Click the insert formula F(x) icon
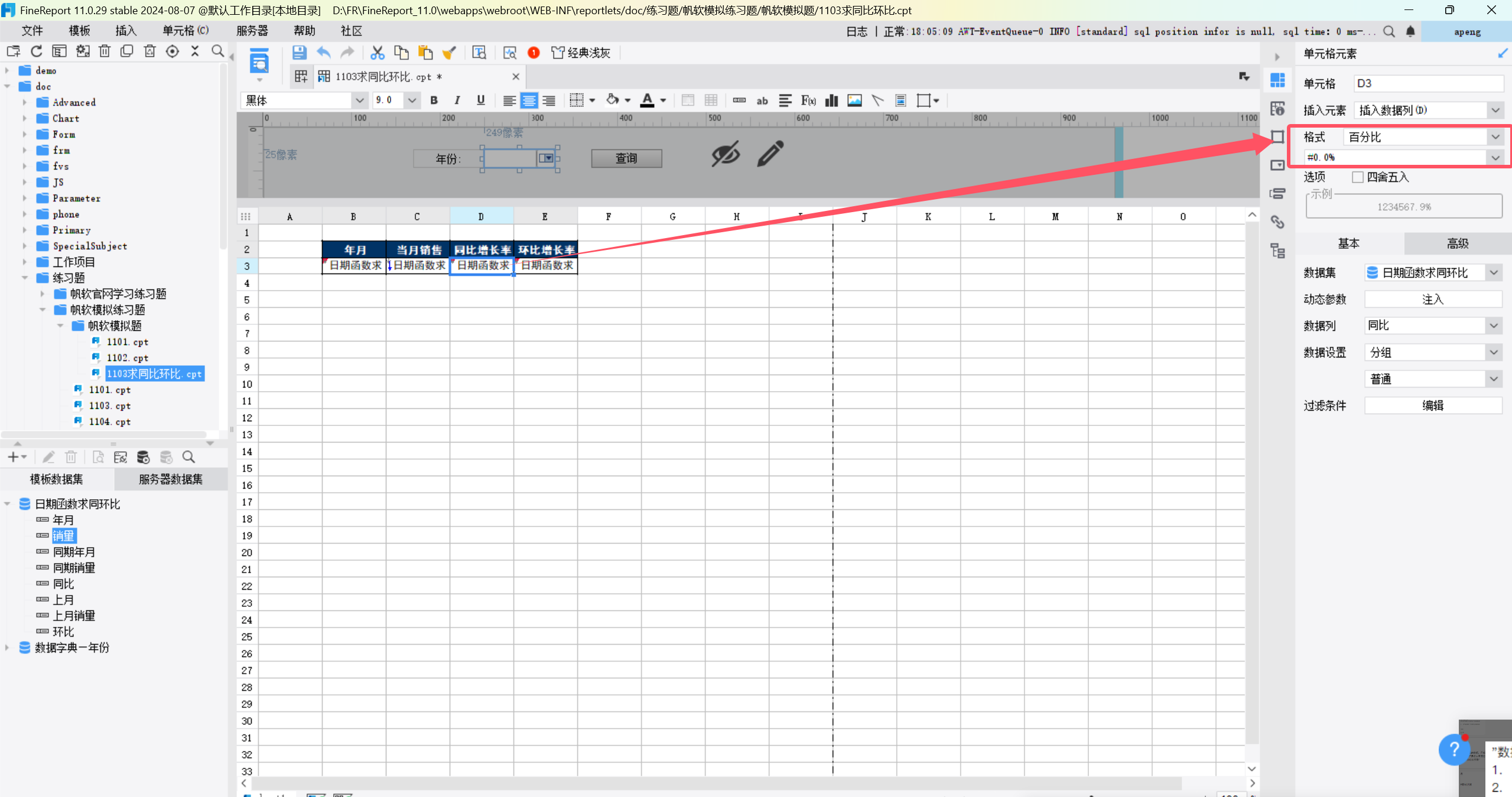The image size is (1512, 797). tap(808, 100)
